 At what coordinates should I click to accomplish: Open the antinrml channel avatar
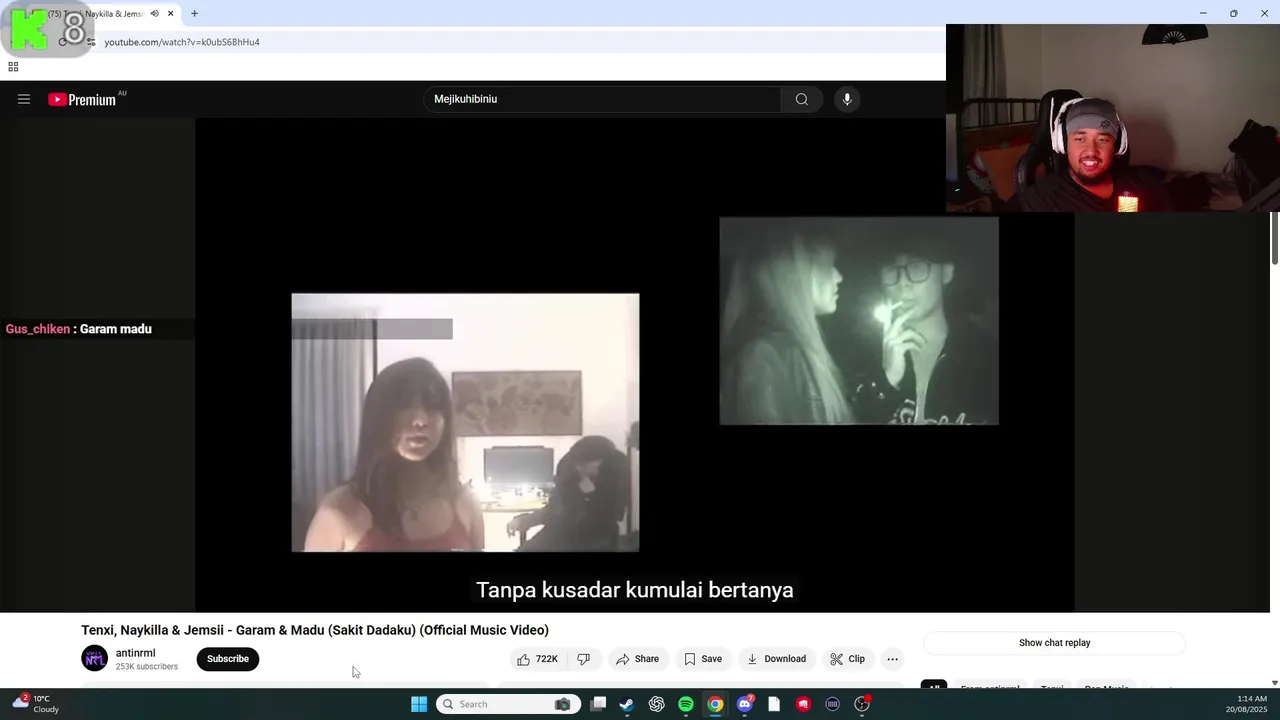coord(94,659)
